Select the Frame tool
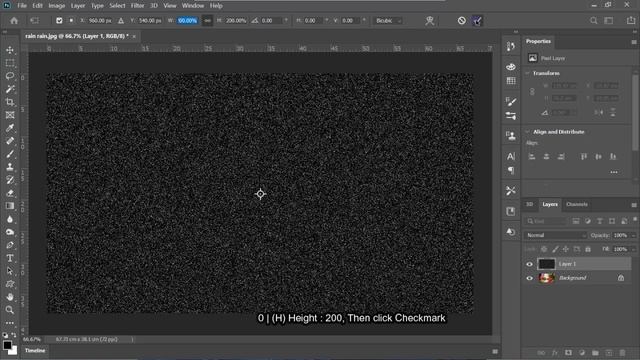The width and height of the screenshot is (640, 360). (10, 115)
